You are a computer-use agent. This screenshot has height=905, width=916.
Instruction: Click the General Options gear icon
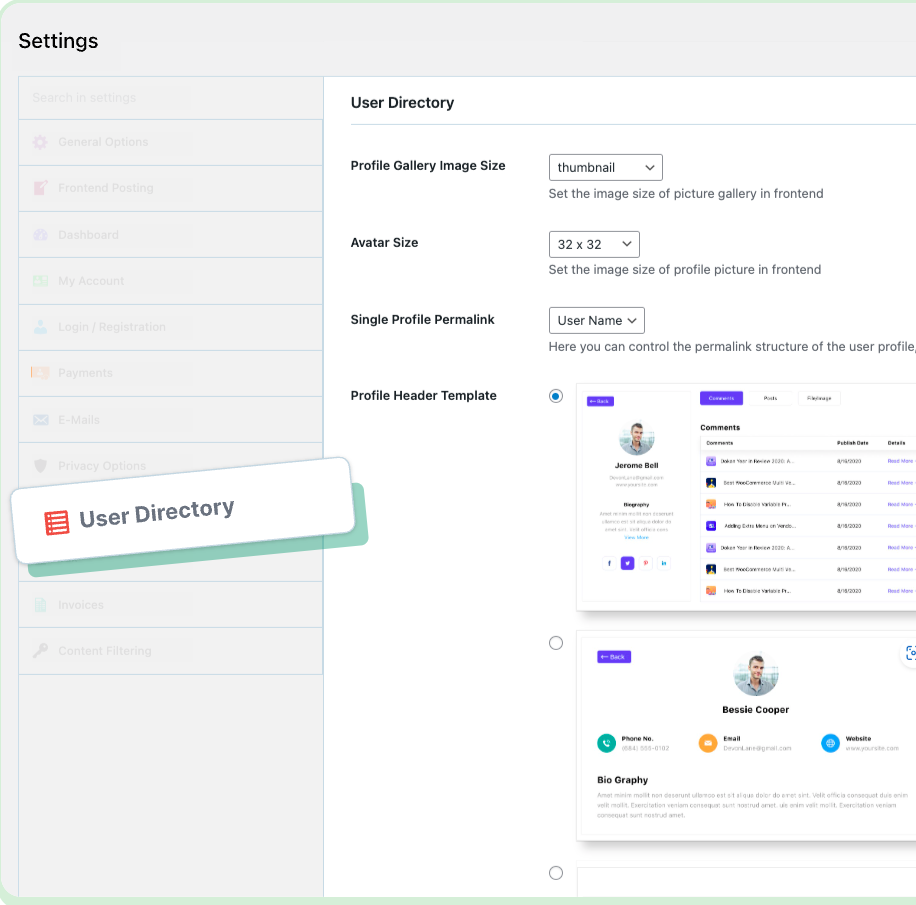[x=40, y=142]
